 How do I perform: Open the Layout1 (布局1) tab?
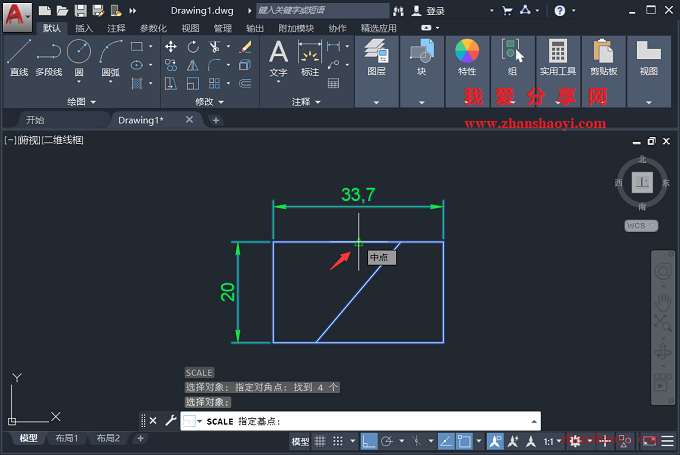tap(66, 439)
